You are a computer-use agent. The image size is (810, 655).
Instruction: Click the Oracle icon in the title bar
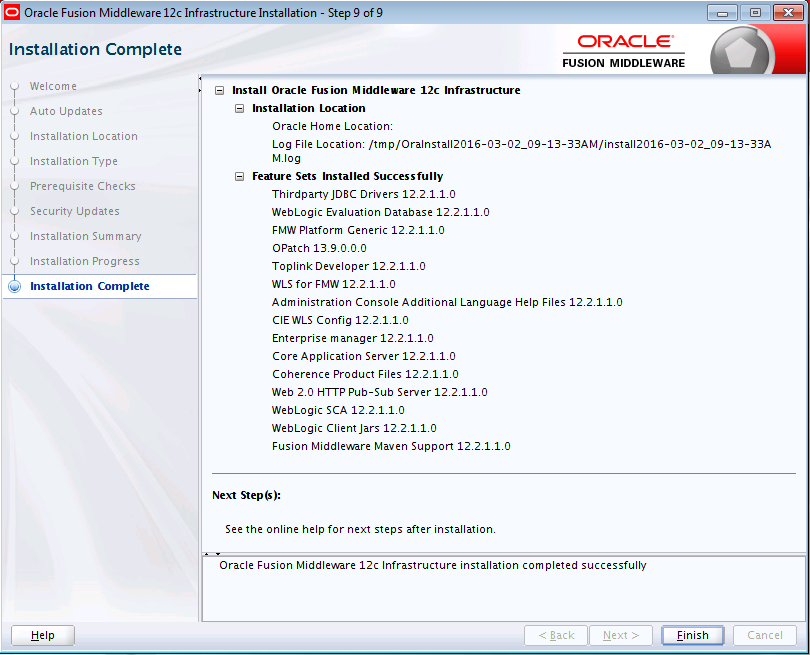(11, 12)
